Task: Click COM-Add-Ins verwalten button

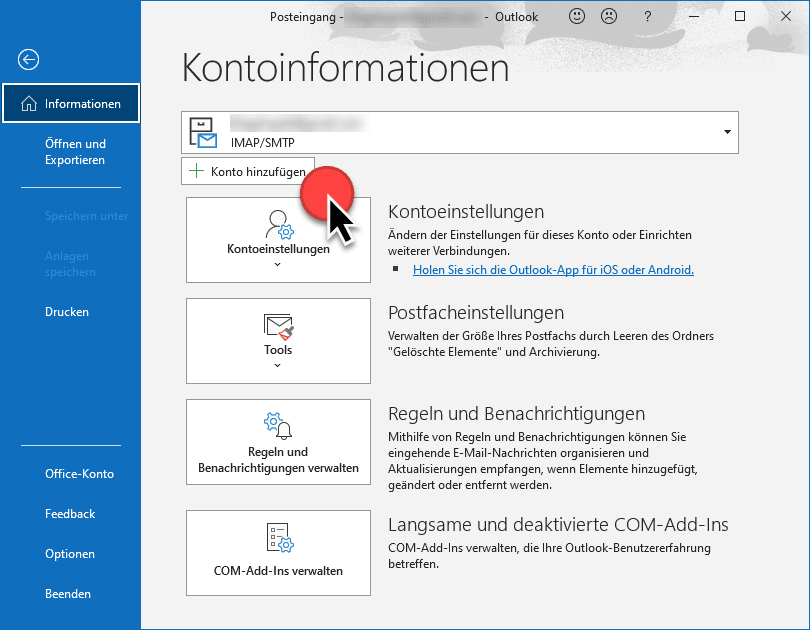Action: pos(278,553)
